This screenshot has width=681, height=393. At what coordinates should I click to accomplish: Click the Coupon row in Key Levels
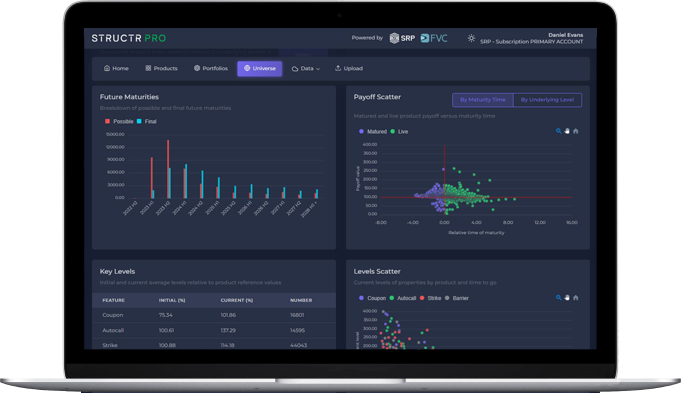pos(214,315)
